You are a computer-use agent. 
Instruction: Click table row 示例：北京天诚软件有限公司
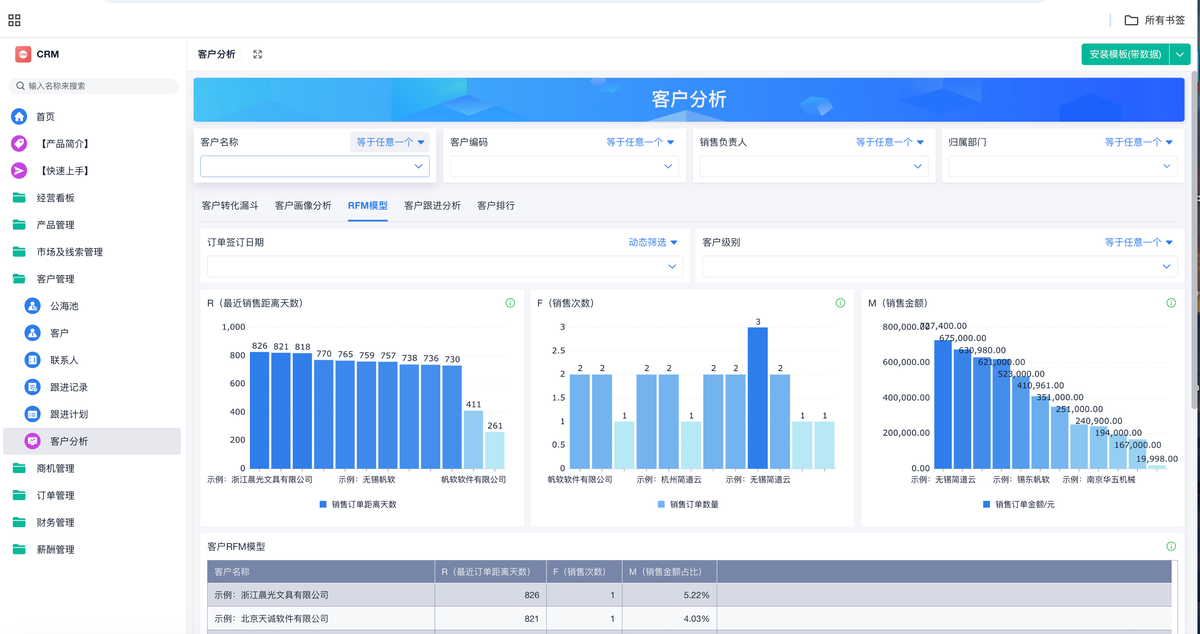point(689,619)
